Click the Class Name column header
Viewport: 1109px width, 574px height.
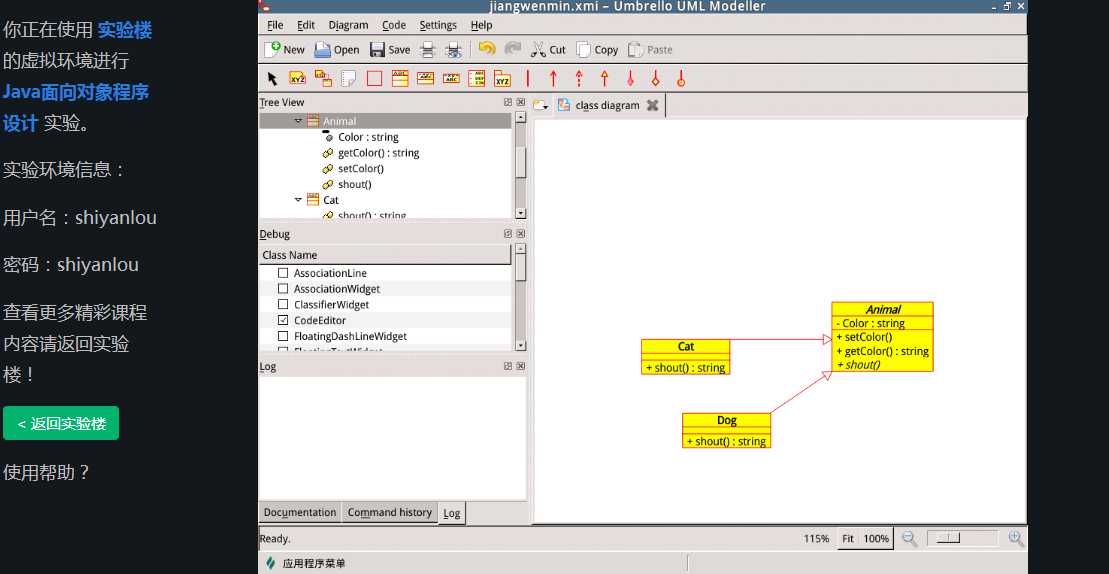coord(385,254)
